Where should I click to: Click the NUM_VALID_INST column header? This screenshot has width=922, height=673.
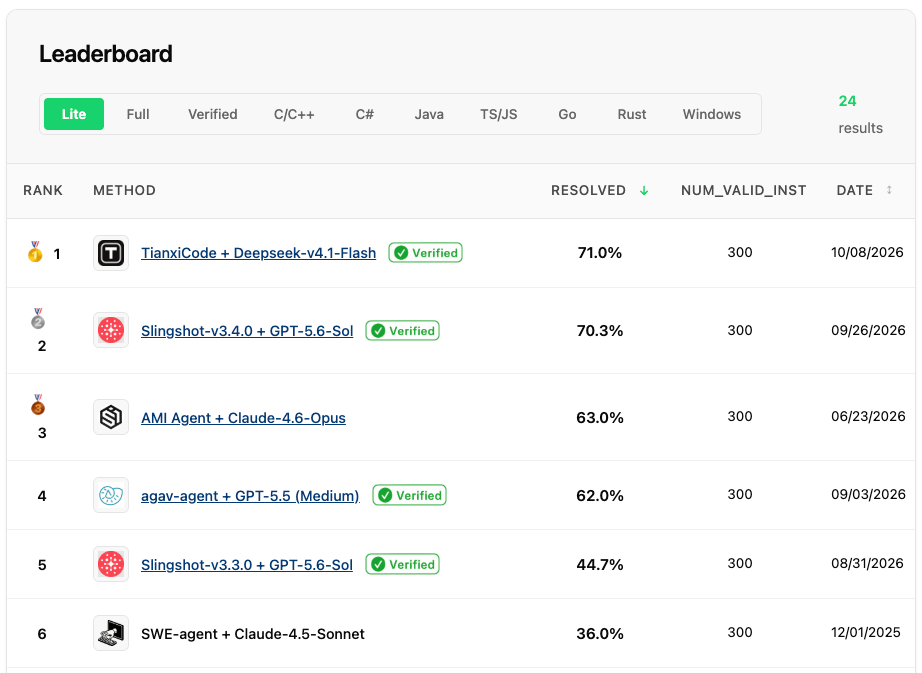[x=743, y=190]
